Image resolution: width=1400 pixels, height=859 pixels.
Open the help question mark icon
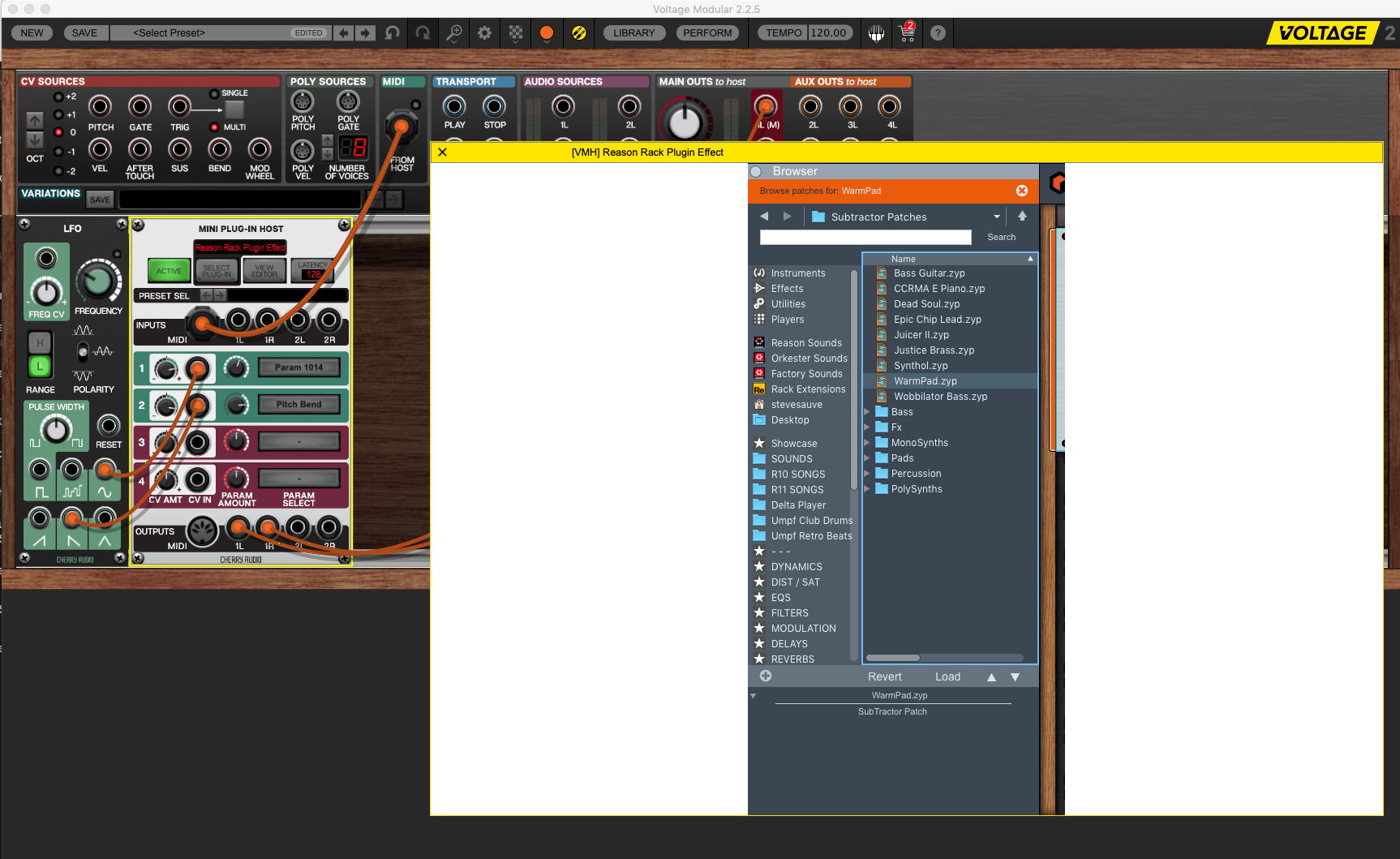tap(938, 33)
